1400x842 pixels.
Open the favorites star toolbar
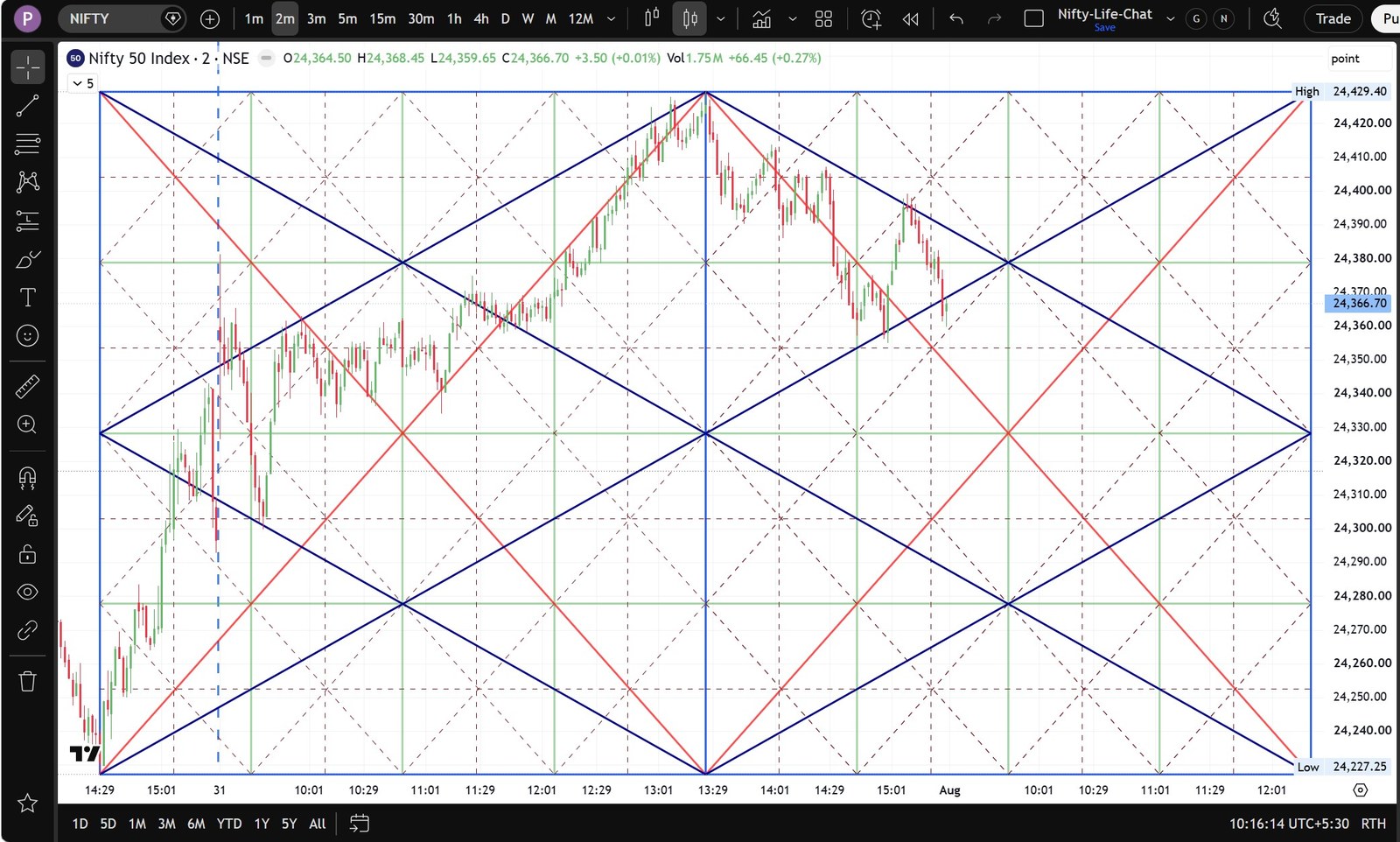[x=27, y=803]
